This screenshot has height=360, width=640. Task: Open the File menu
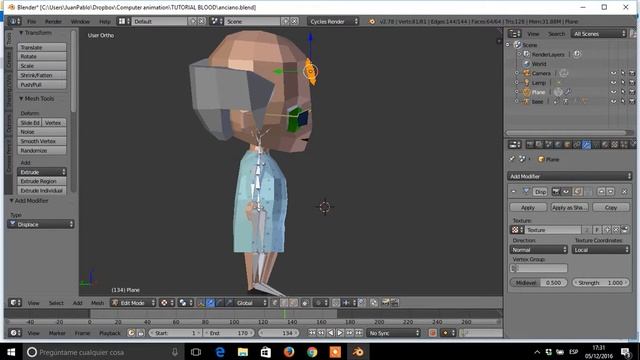(32, 21)
